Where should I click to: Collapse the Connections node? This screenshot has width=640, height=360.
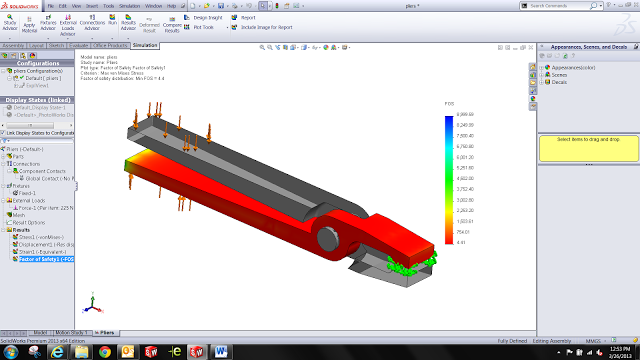point(3,164)
